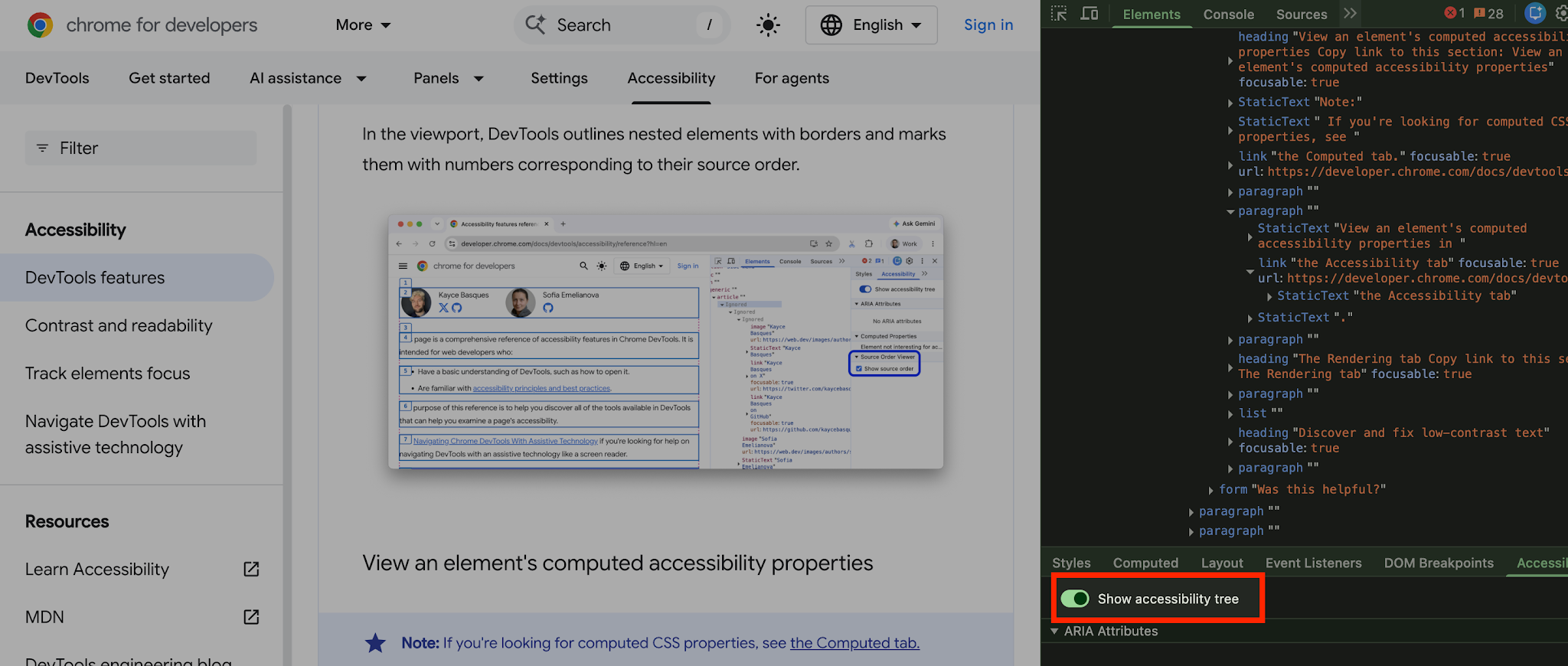Open the Get started nav item

click(169, 78)
